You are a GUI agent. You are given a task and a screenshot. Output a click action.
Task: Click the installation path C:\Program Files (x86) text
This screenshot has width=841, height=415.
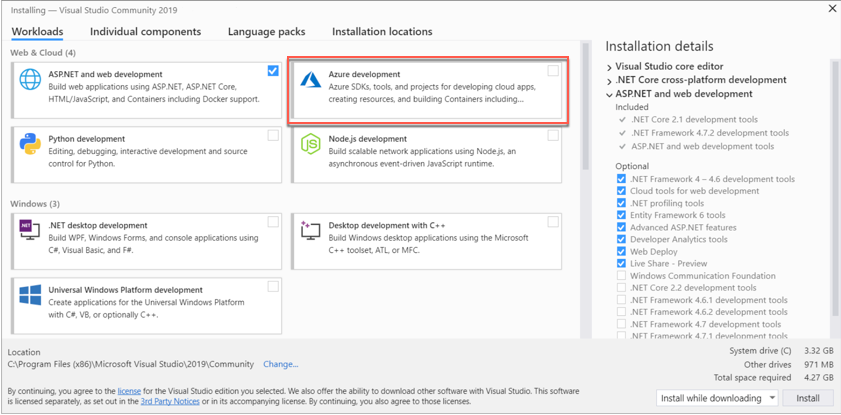(130, 364)
